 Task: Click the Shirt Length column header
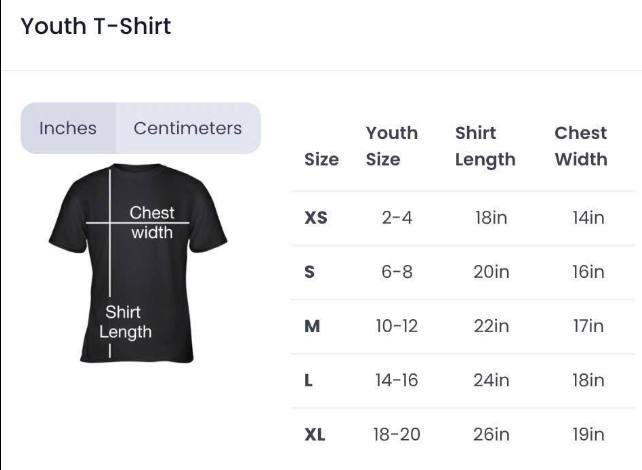pyautogui.click(x=485, y=146)
